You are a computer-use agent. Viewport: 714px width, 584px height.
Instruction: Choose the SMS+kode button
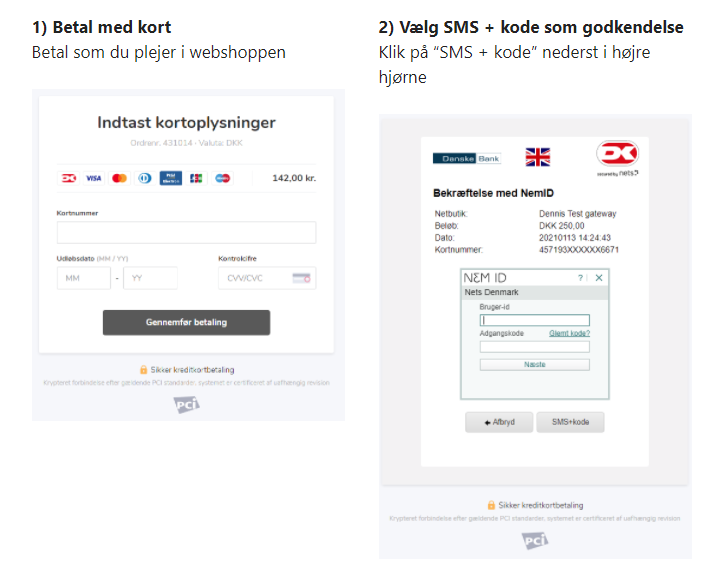[571, 422]
